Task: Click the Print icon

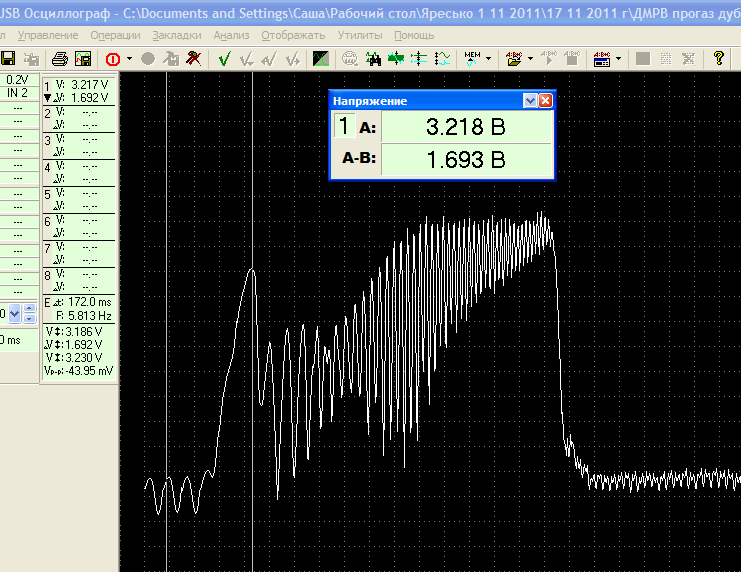Action: click(60, 59)
